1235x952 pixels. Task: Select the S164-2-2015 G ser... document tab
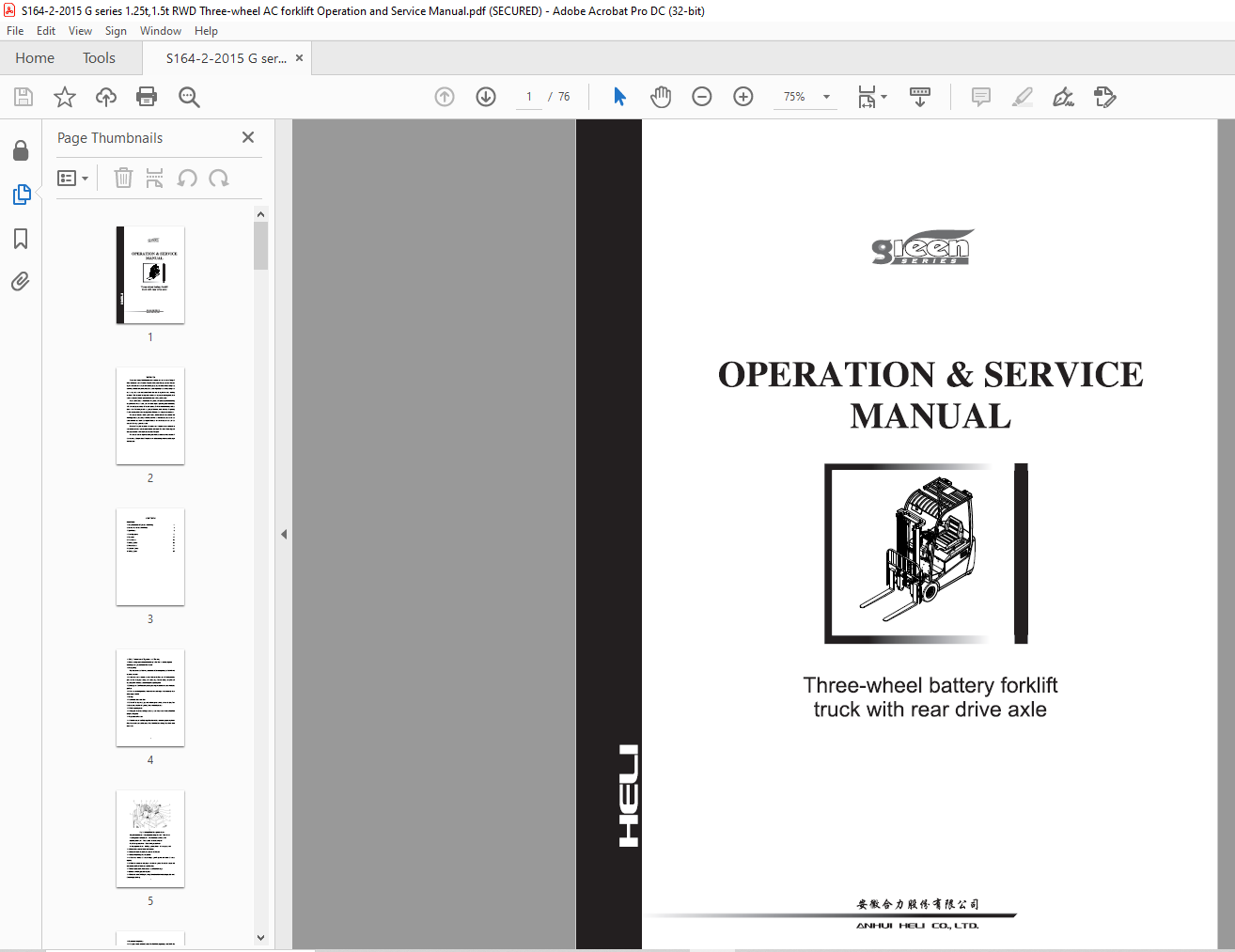[x=226, y=58]
